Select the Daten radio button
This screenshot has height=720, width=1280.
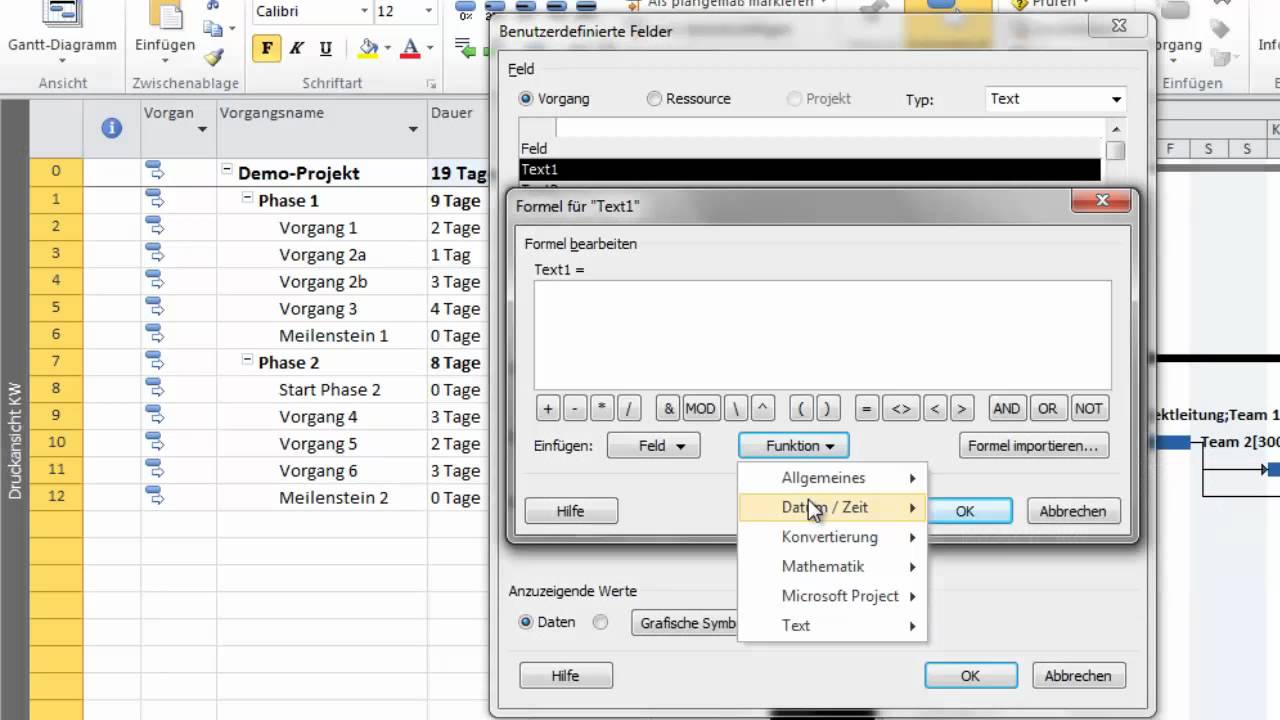point(526,622)
